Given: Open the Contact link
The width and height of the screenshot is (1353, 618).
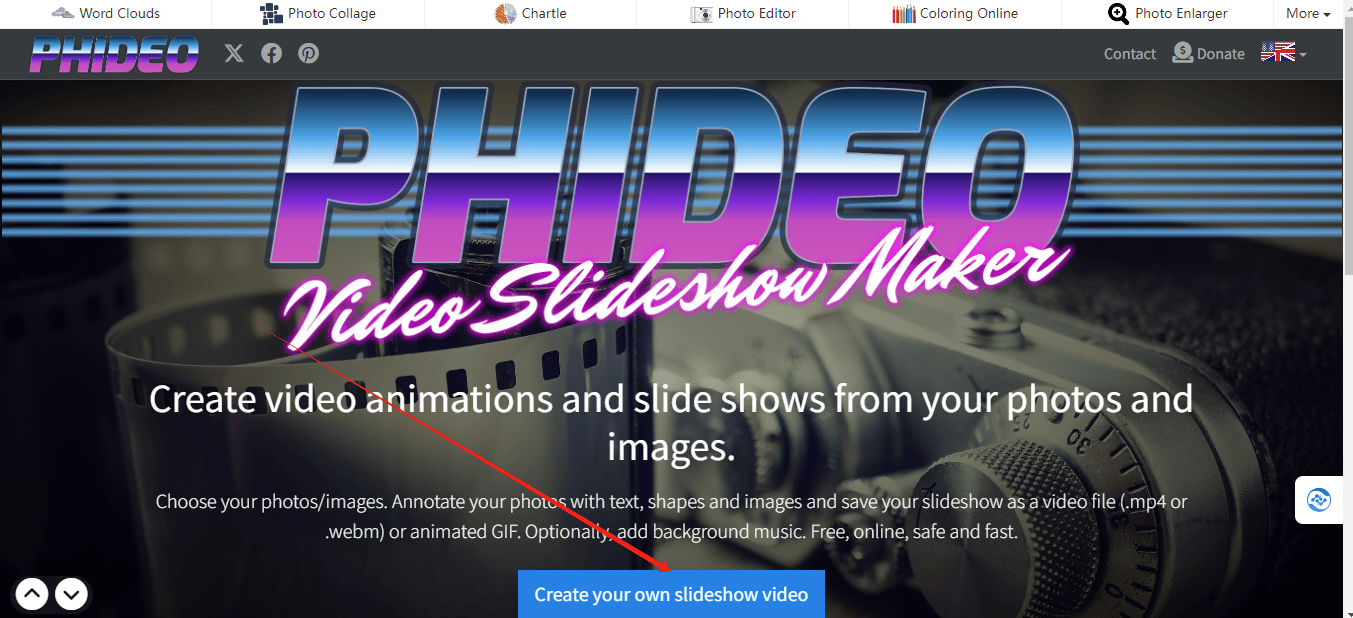Looking at the screenshot, I should 1129,53.
